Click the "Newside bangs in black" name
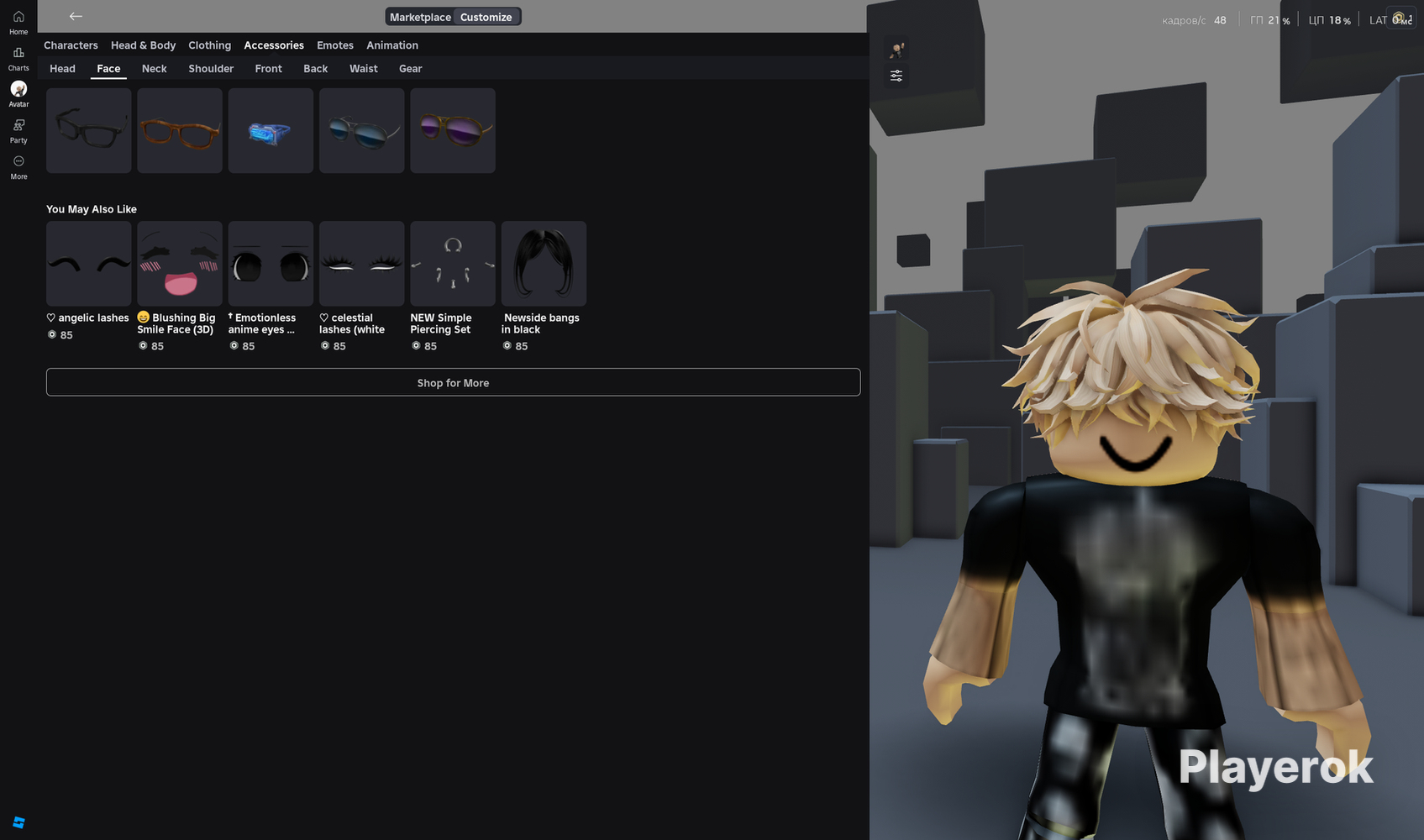 tap(541, 323)
